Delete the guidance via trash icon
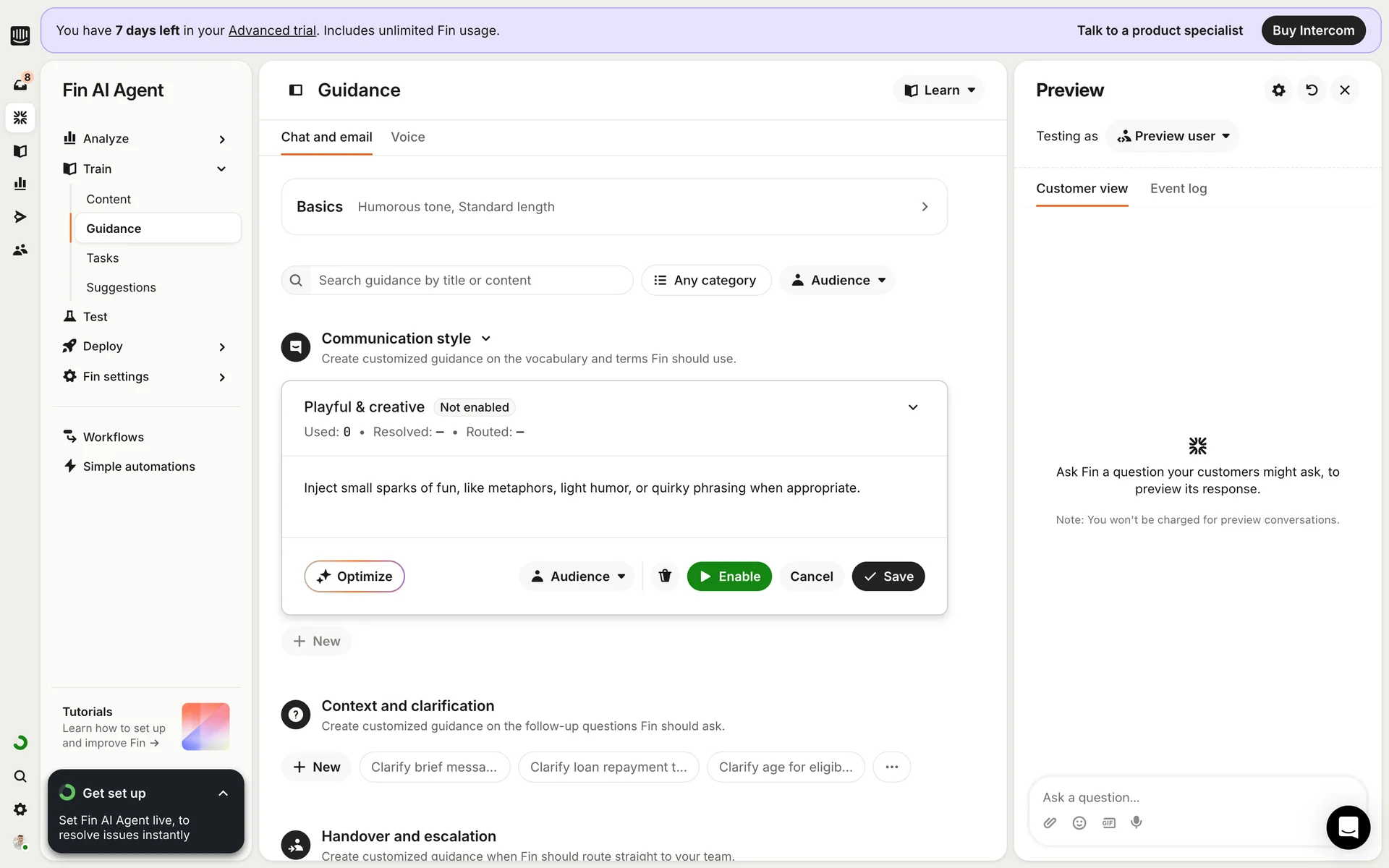Image resolution: width=1389 pixels, height=868 pixels. [665, 576]
